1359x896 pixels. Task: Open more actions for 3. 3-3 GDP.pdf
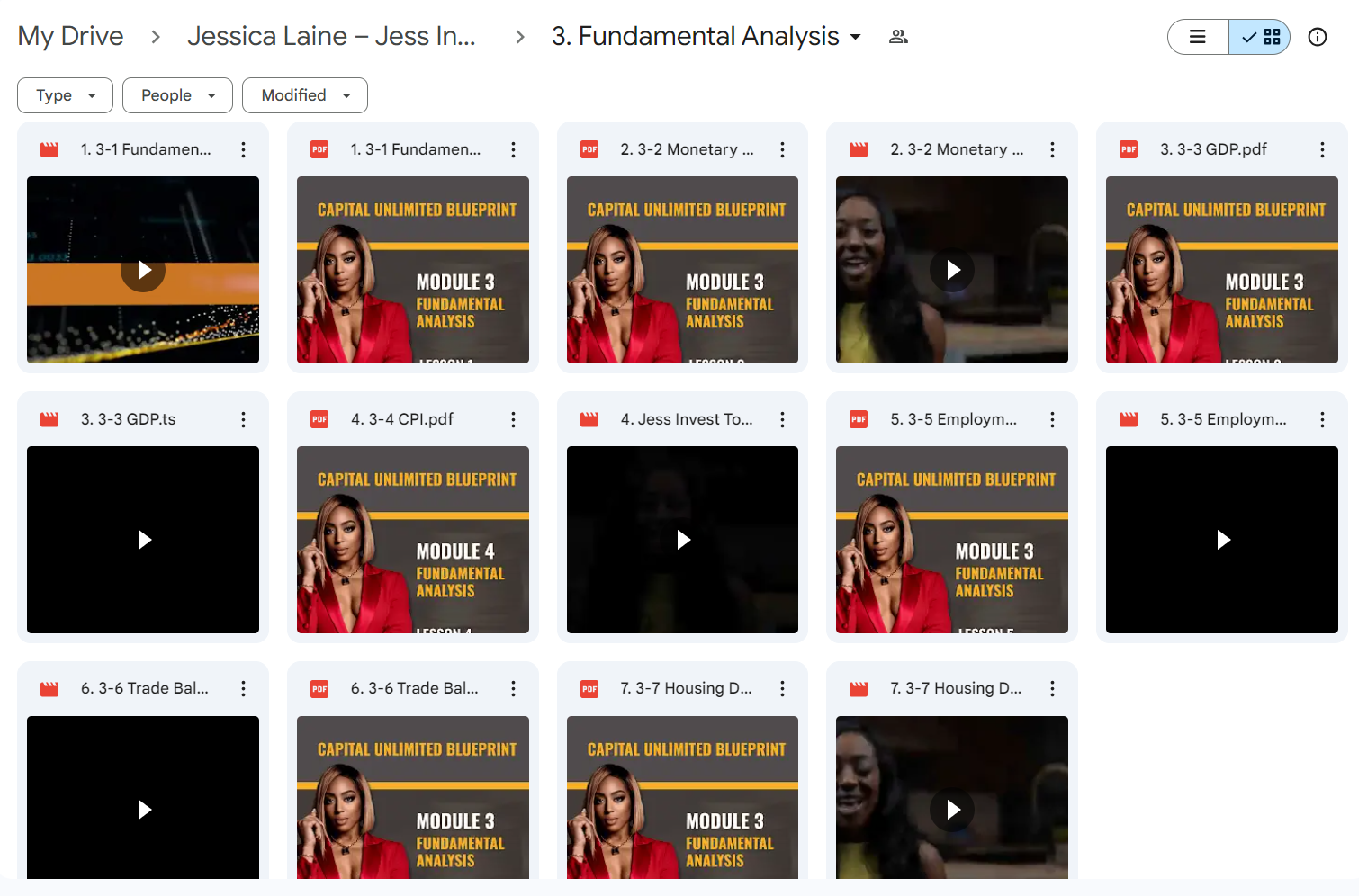(1322, 149)
